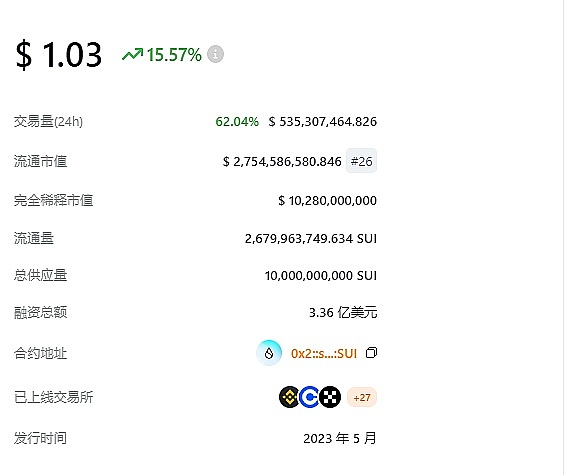The width and height of the screenshot is (564, 475).
Task: Click the green upward trend arrow icon
Action: pos(132,55)
